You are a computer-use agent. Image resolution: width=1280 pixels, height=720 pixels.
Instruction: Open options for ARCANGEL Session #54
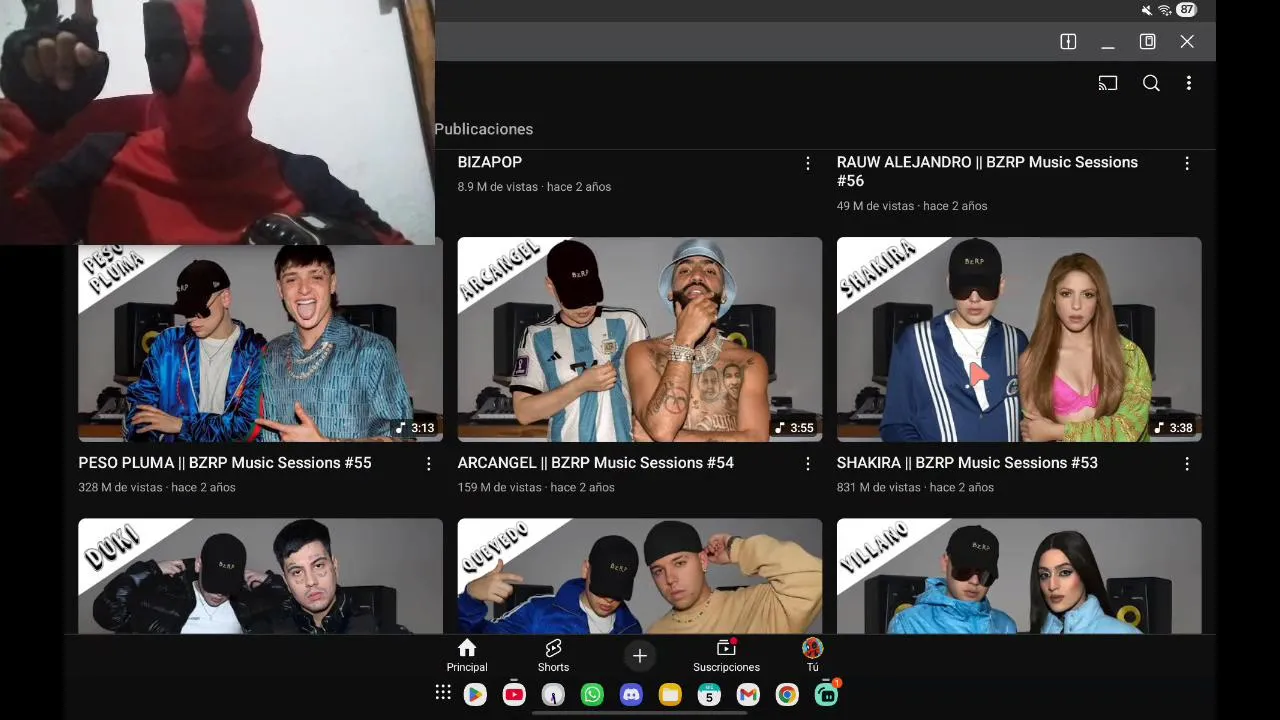pos(808,464)
